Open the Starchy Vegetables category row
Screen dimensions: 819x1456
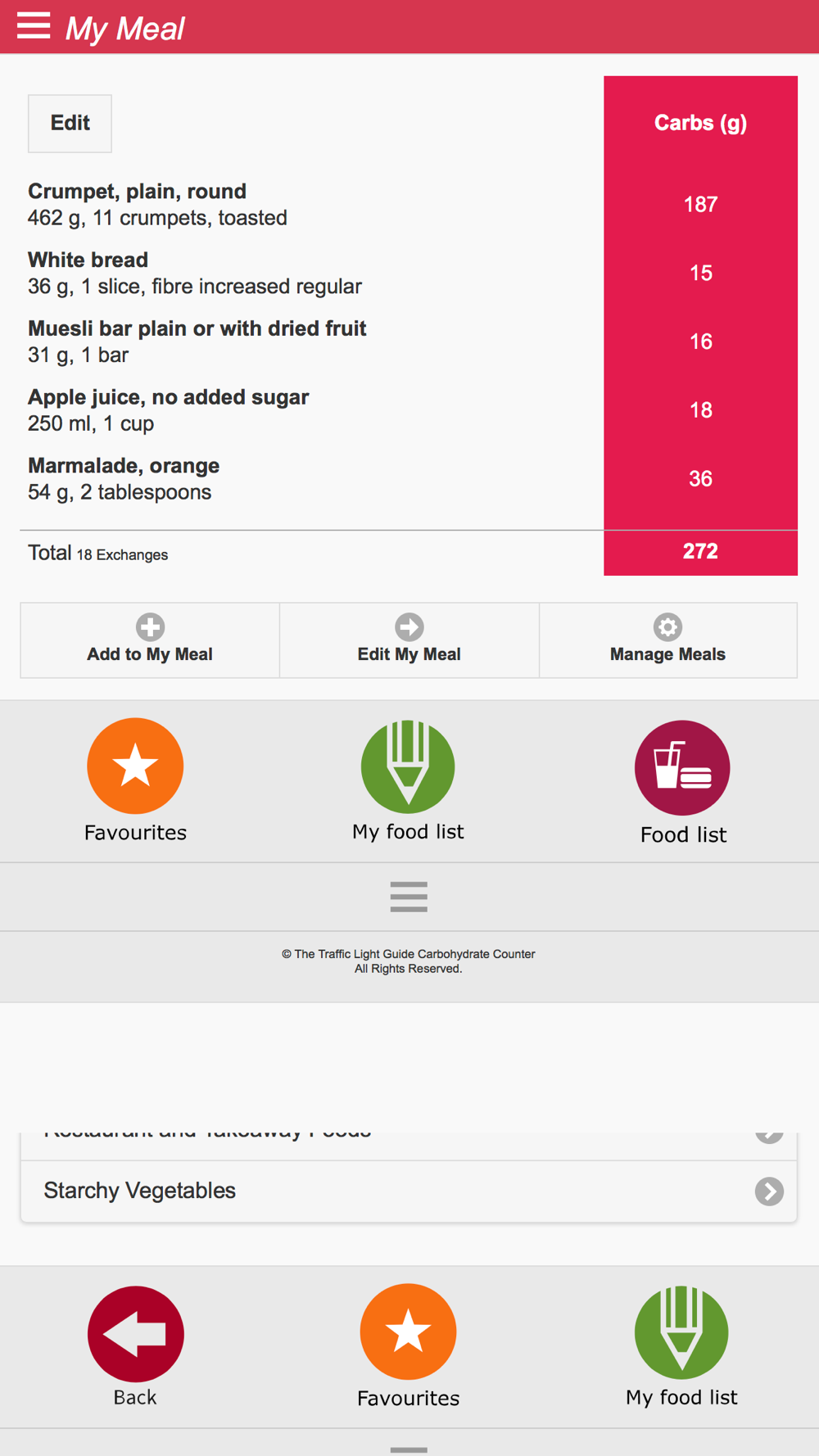pos(409,1191)
